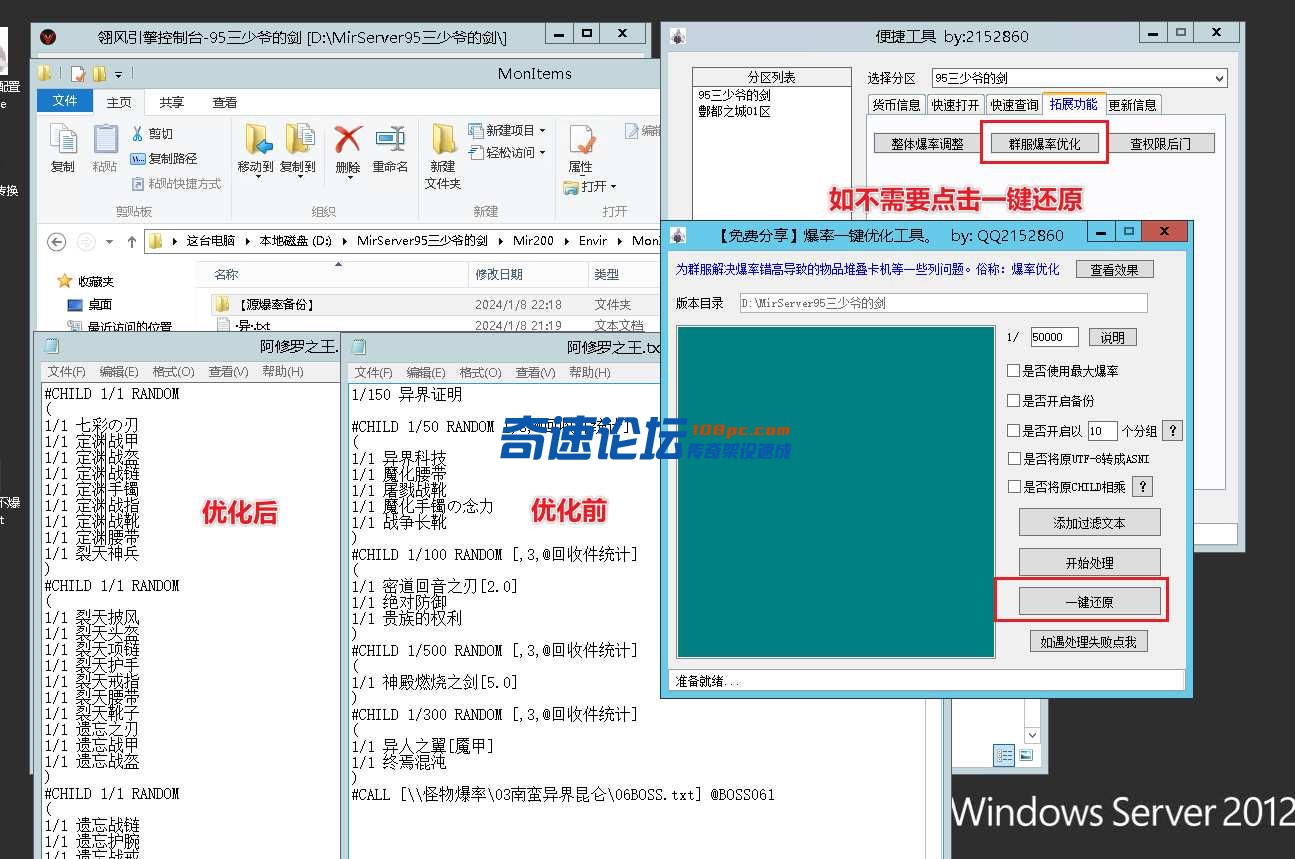This screenshot has height=859, width=1295.
Task: Click the 粘贴 (Paste) clipboard icon
Action: [105, 140]
